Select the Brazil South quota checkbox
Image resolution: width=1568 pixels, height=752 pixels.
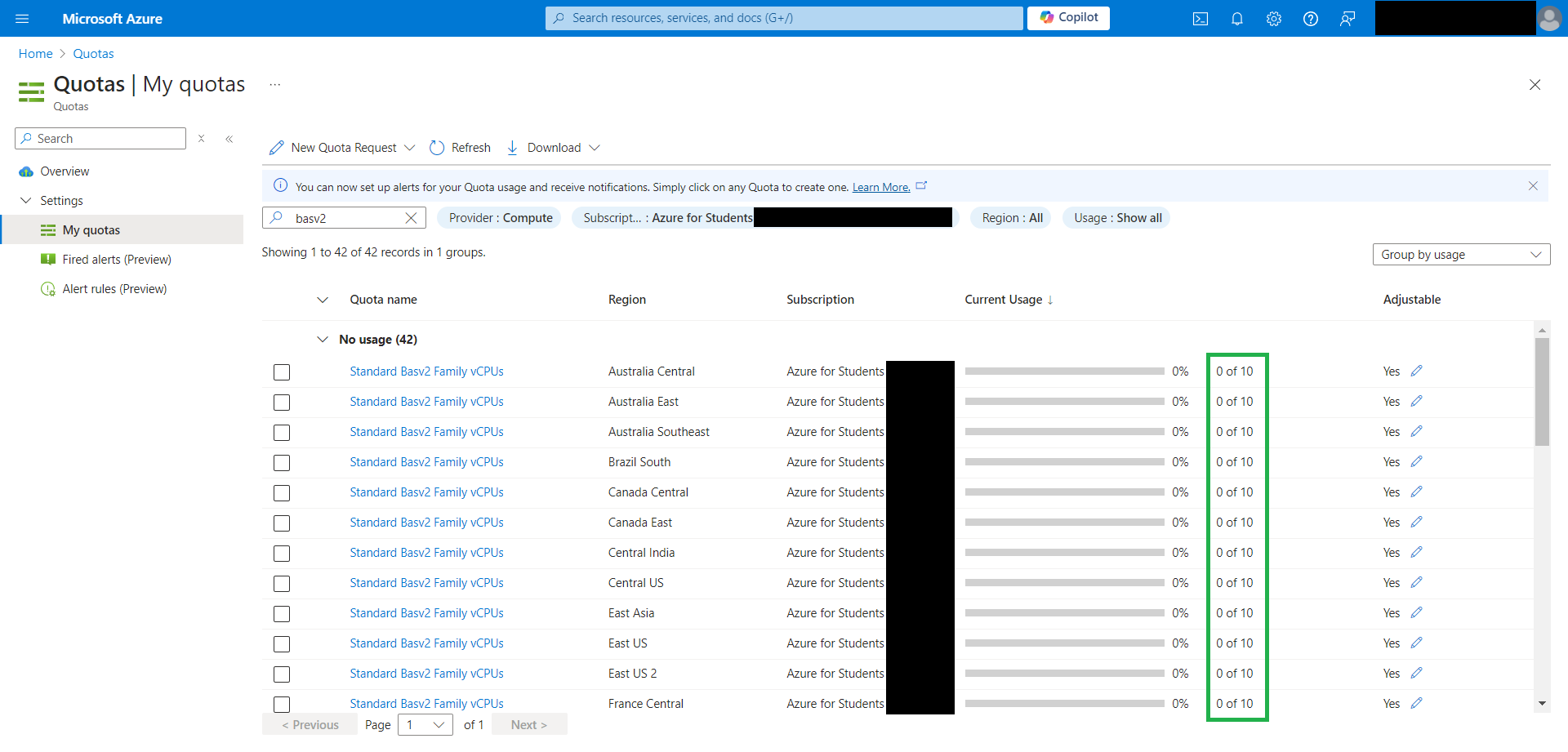pos(282,463)
